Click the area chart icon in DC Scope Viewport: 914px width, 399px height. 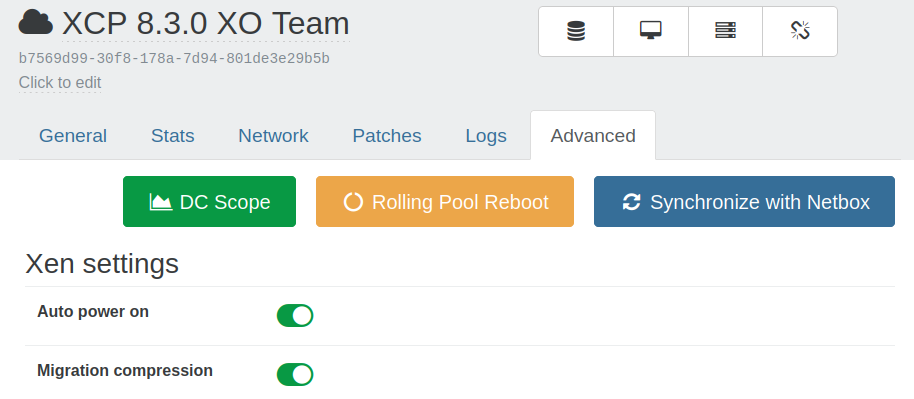click(x=161, y=202)
